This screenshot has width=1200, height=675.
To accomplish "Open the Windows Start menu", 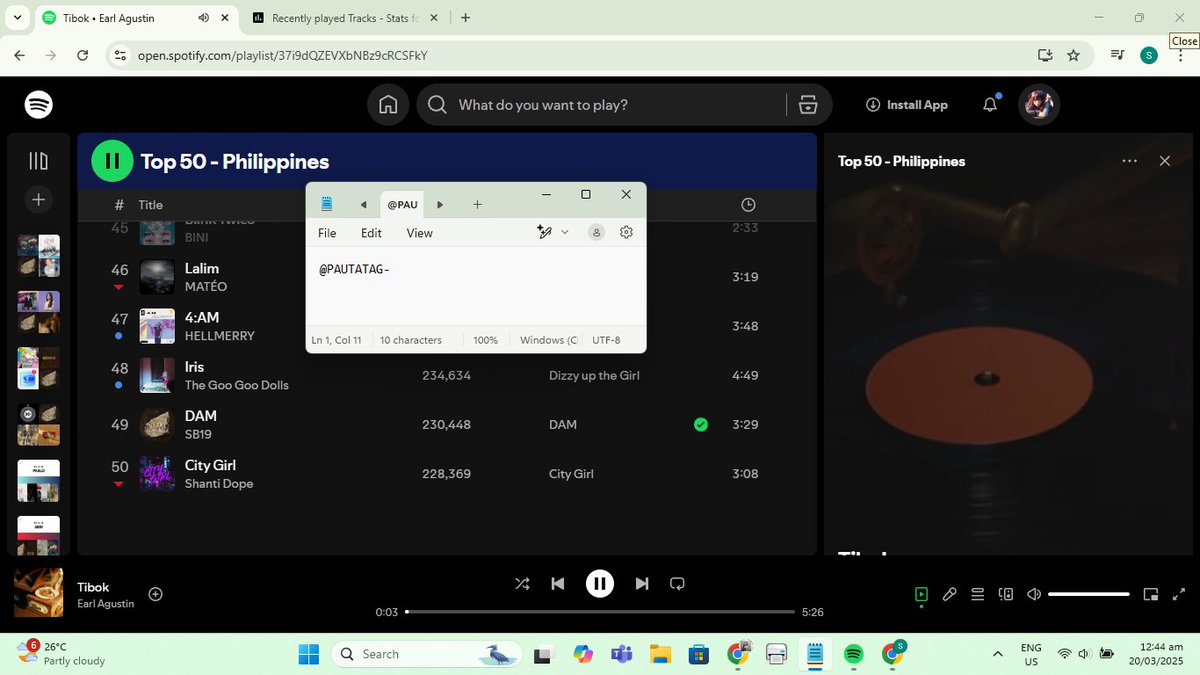I will pyautogui.click(x=309, y=654).
